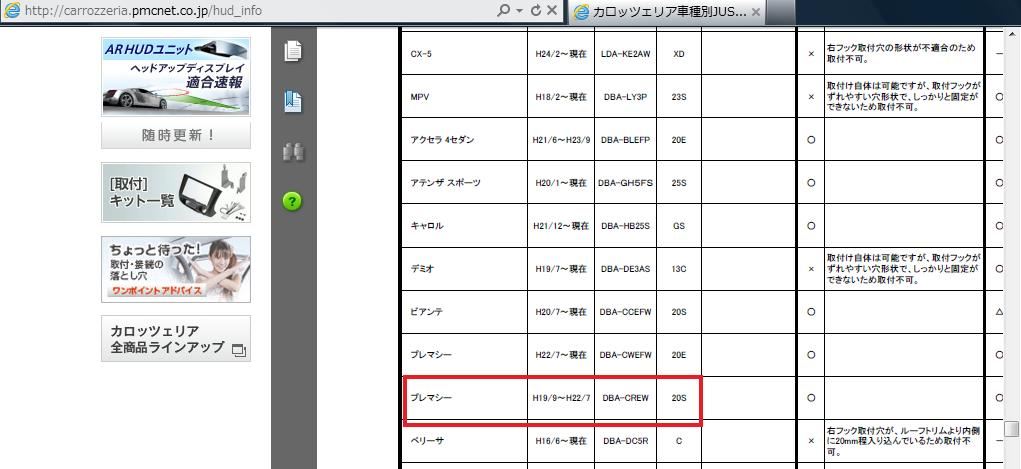1021x469 pixels.
Task: Click the 23S grade cell
Action: click(x=679, y=96)
